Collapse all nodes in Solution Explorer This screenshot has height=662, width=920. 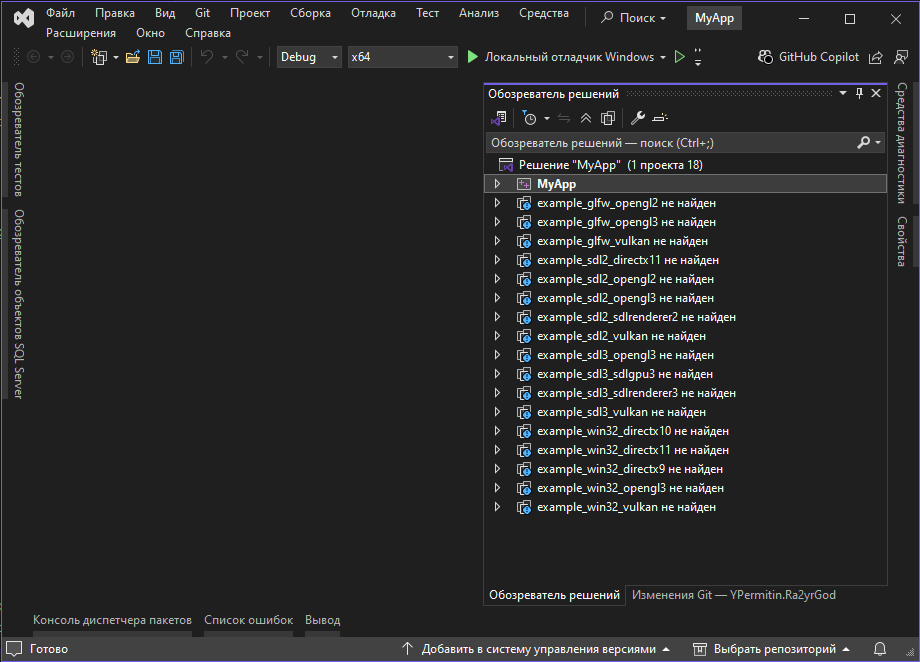pos(586,118)
